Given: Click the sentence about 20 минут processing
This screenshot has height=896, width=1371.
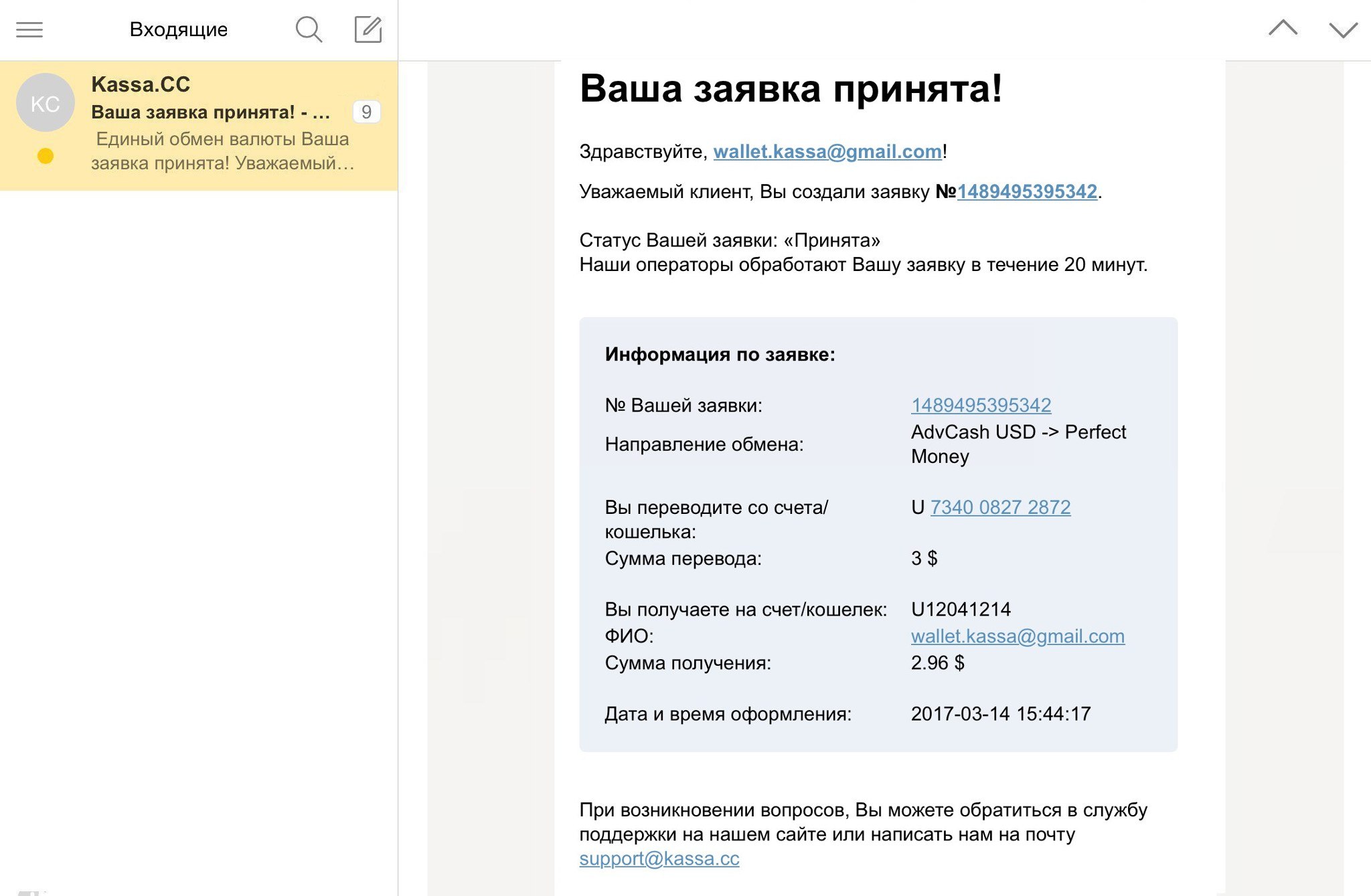Looking at the screenshot, I should point(864,265).
